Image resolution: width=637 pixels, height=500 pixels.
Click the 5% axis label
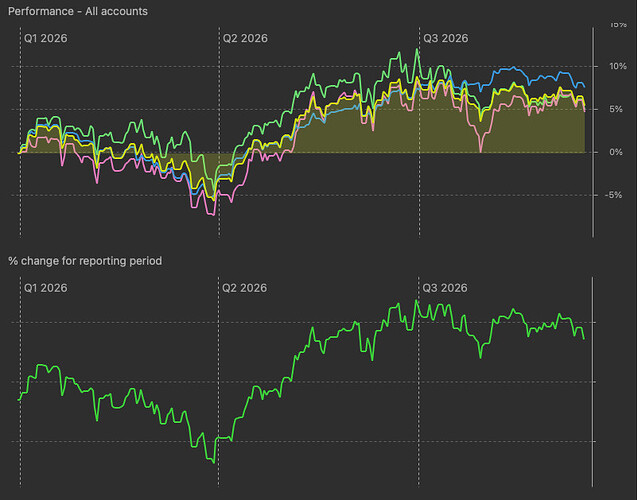click(x=615, y=109)
